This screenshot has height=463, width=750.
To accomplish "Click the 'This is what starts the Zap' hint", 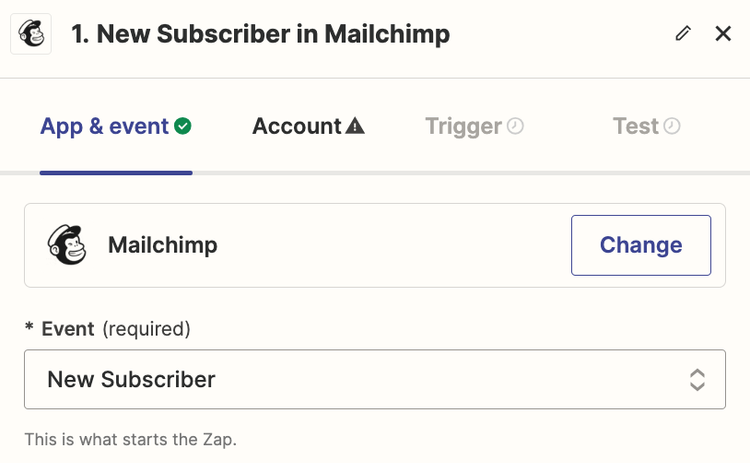I will pos(131,439).
